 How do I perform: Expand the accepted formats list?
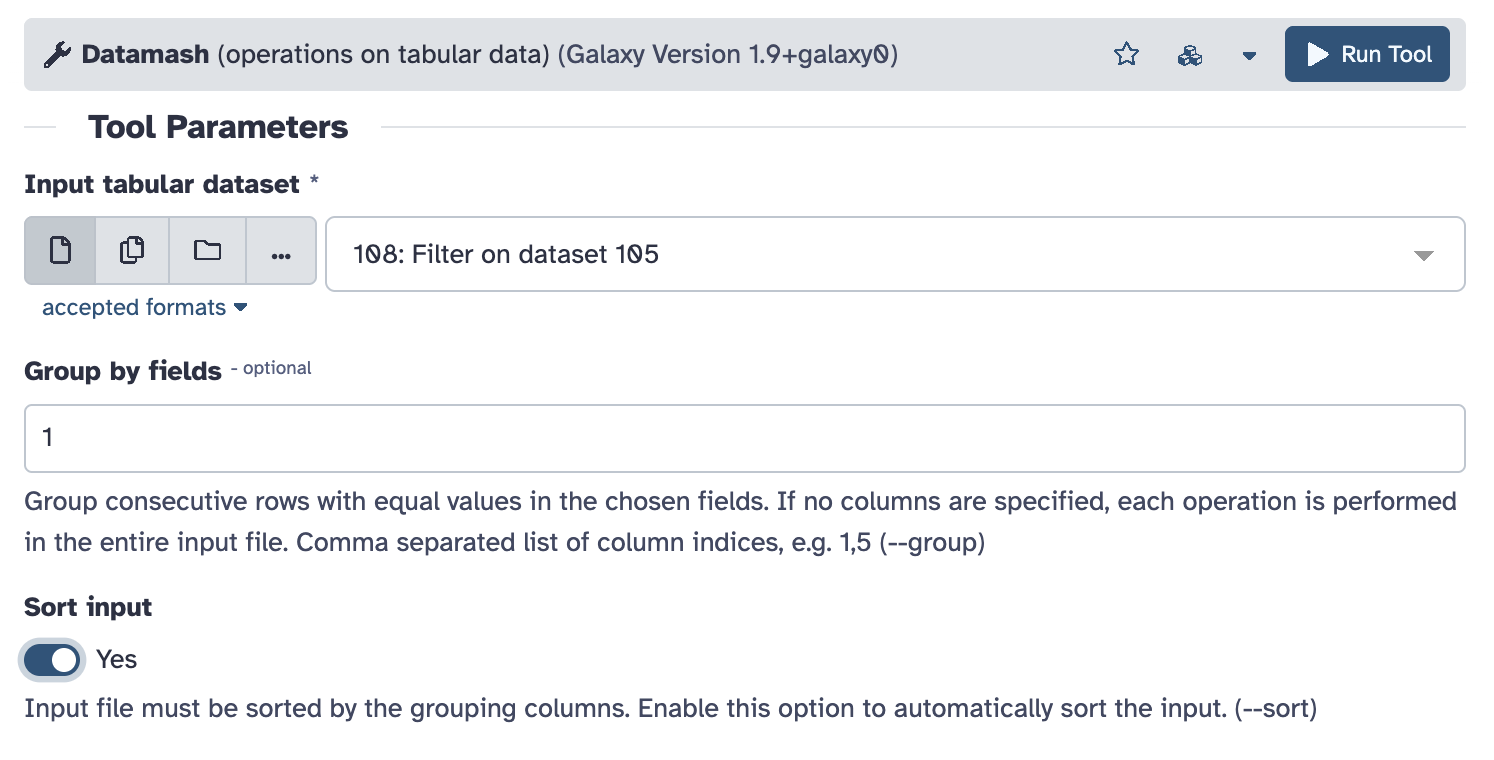tap(144, 308)
